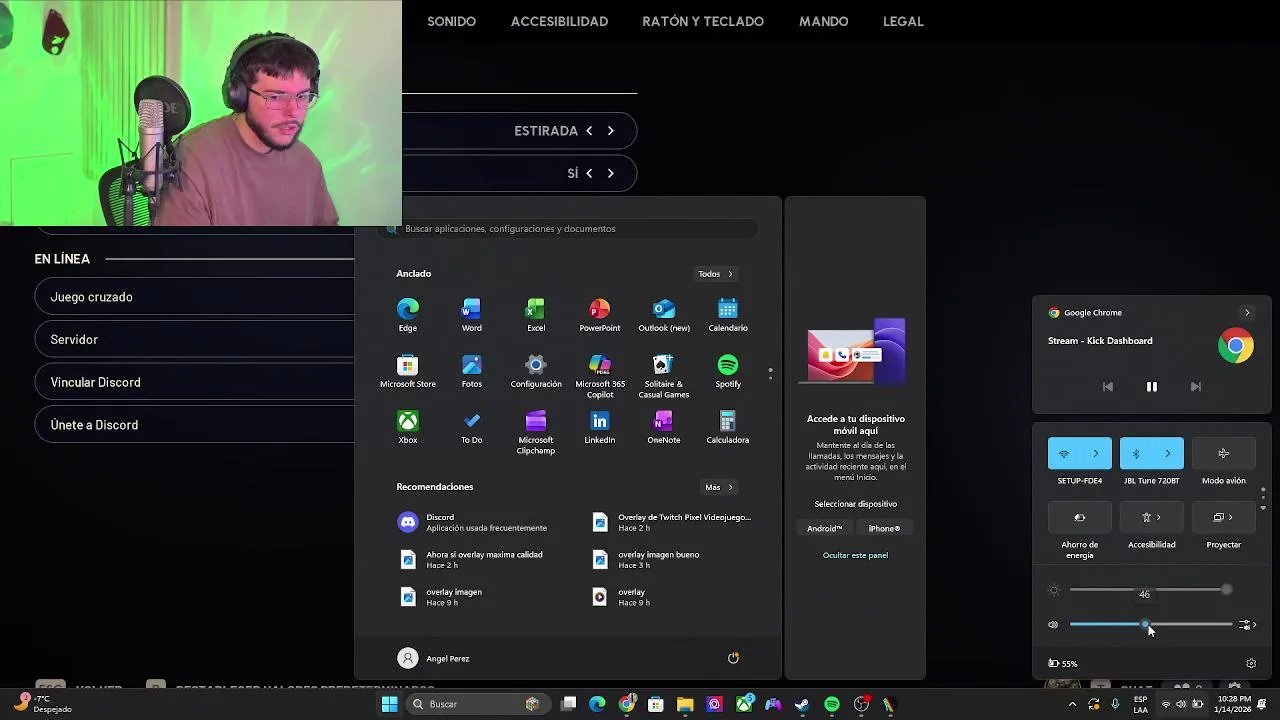The image size is (1280, 720).
Task: Show more recommendations with Más
Action: coord(718,487)
